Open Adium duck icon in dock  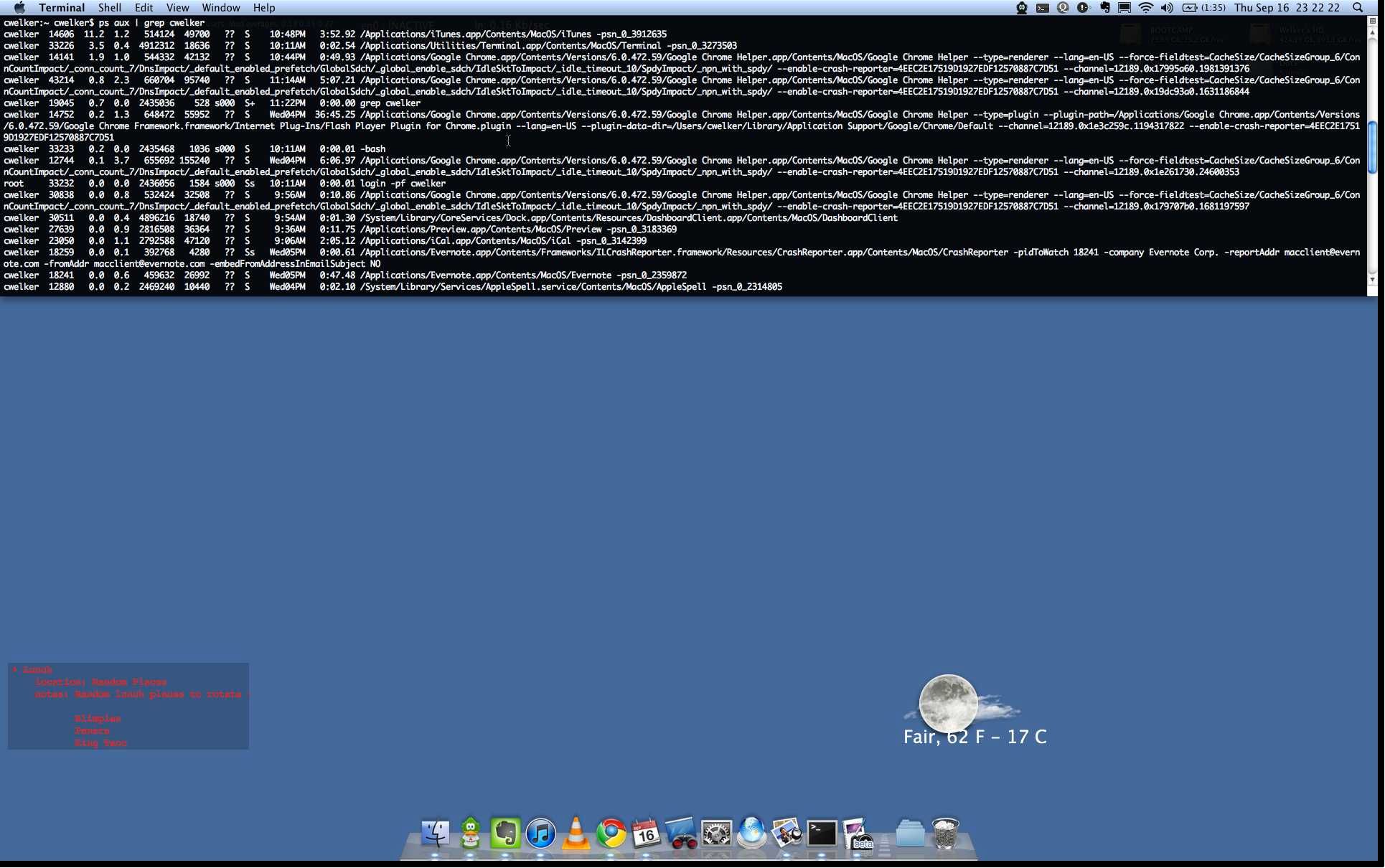pos(470,834)
